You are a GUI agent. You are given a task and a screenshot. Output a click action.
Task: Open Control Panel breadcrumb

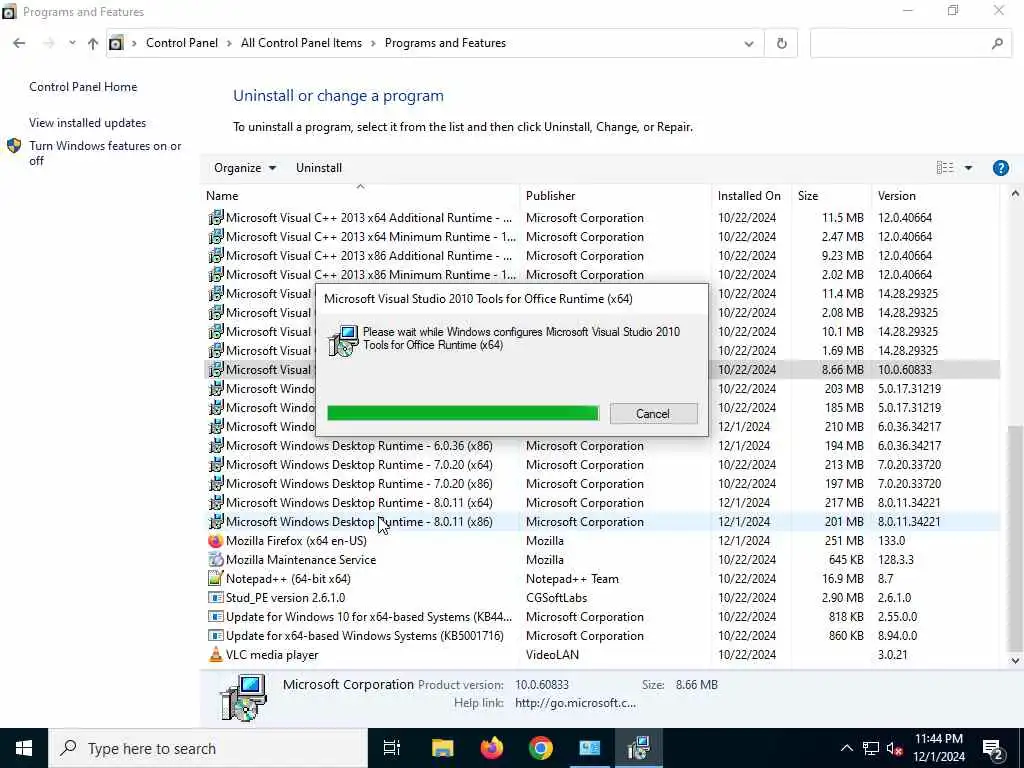tap(182, 43)
